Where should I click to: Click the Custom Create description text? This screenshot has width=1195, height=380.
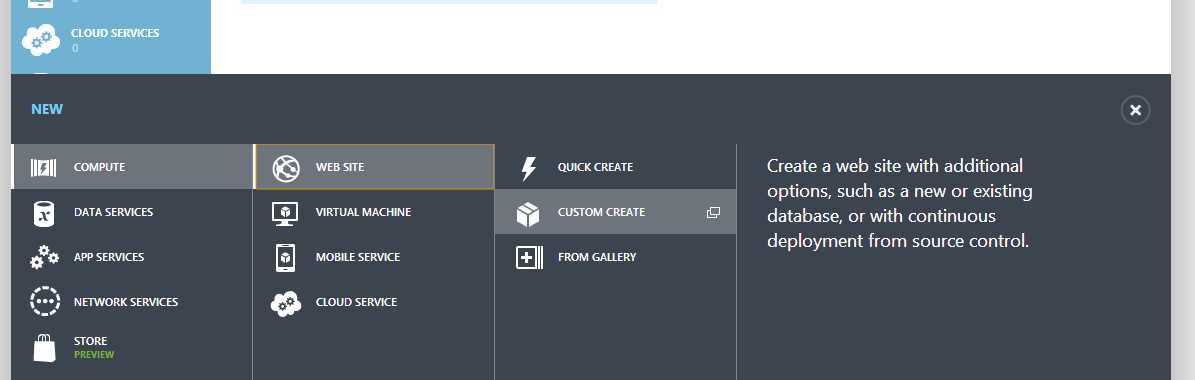tap(899, 203)
